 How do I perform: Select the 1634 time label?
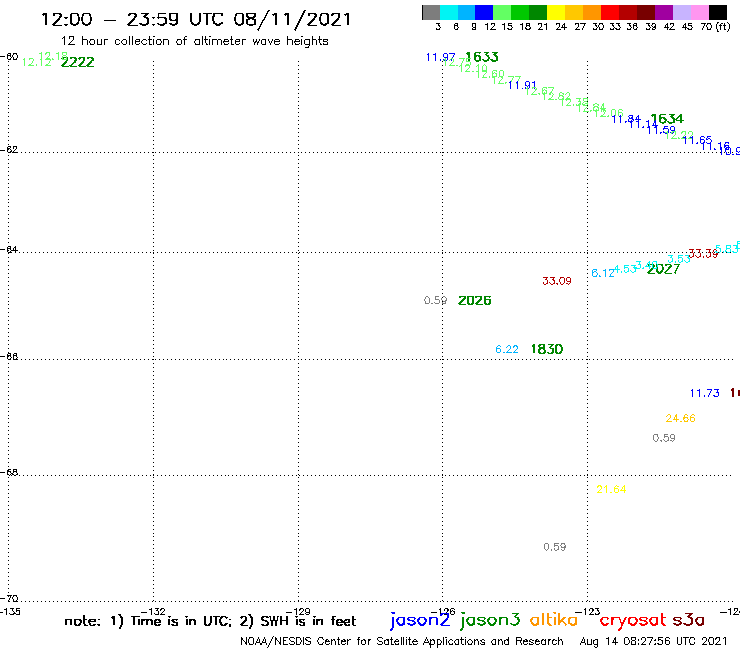coord(667,118)
